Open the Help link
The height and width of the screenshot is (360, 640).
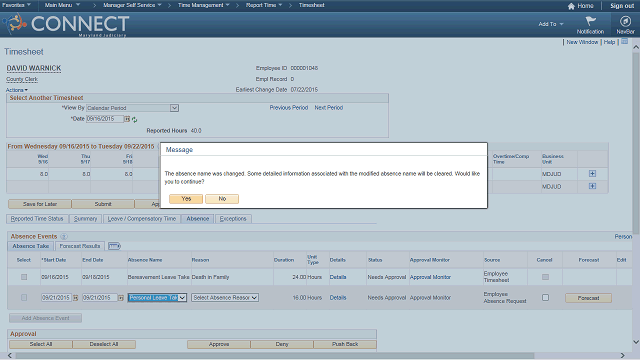click(x=609, y=42)
